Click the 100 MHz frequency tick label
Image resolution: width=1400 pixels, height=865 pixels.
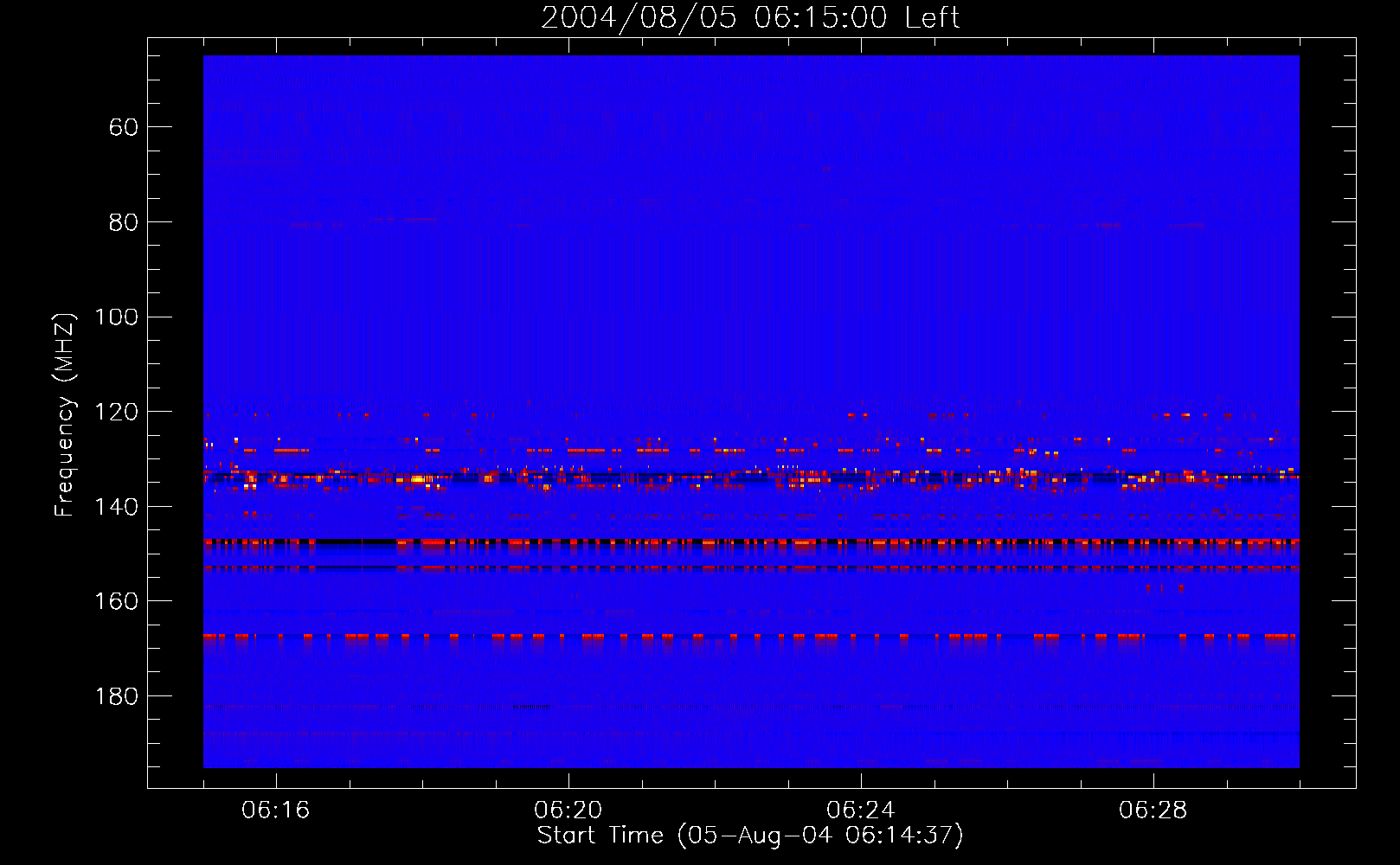(x=116, y=317)
